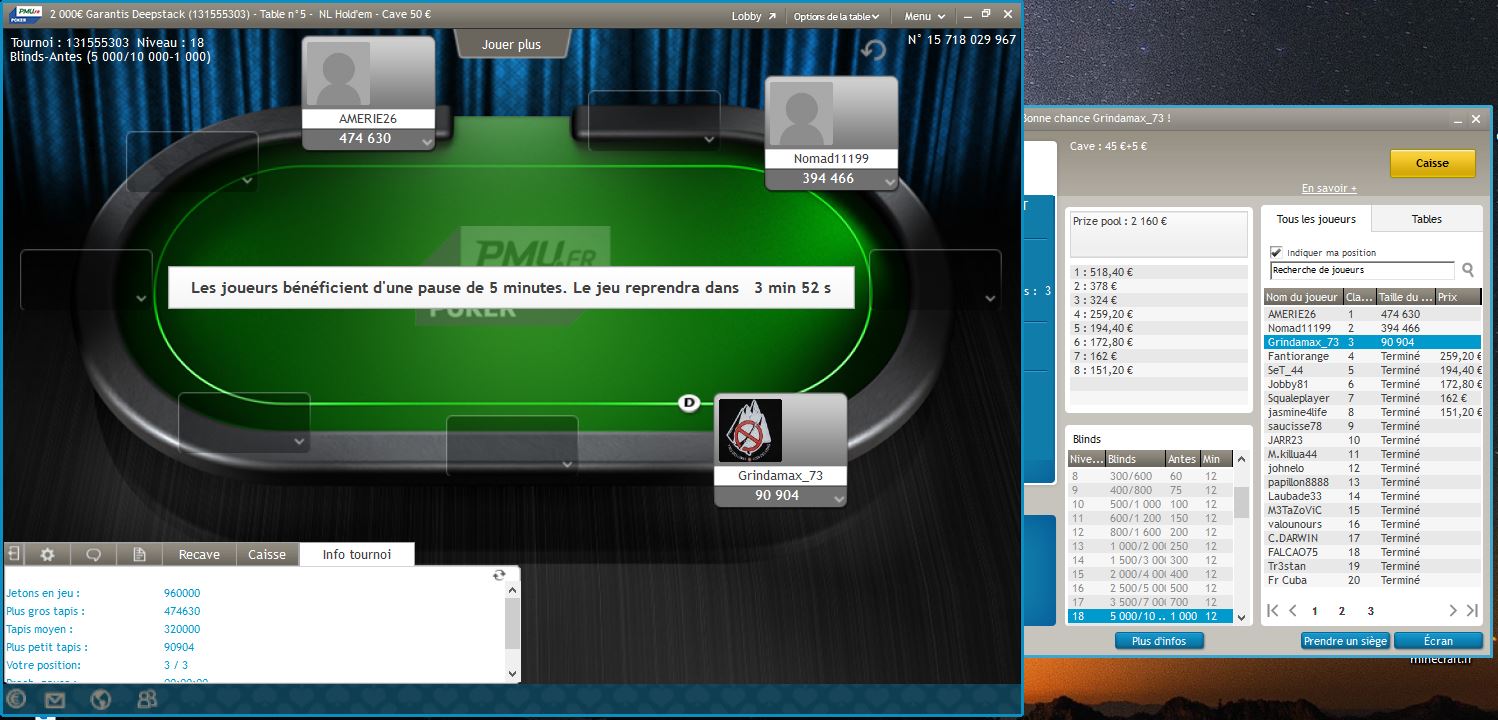
Task: Go to page 2 of players list
Action: 1342,611
